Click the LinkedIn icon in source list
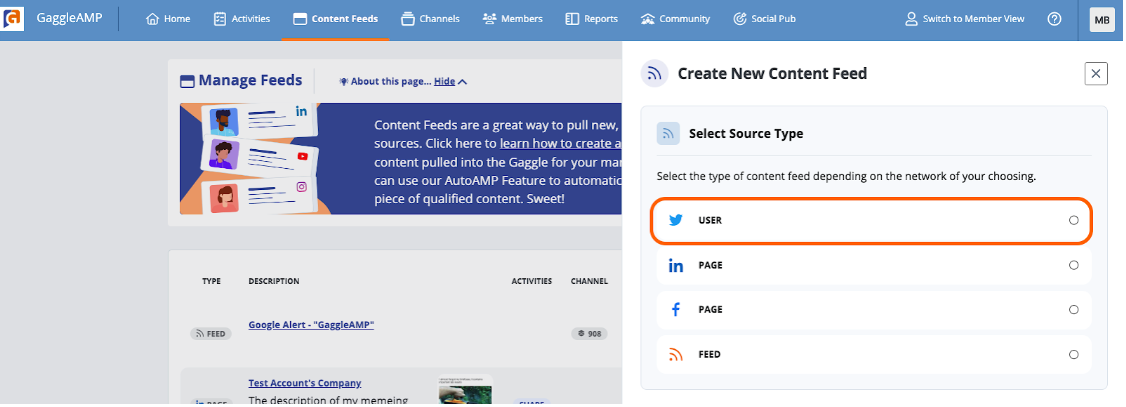Screen dimensions: 1126x407 click(676, 266)
